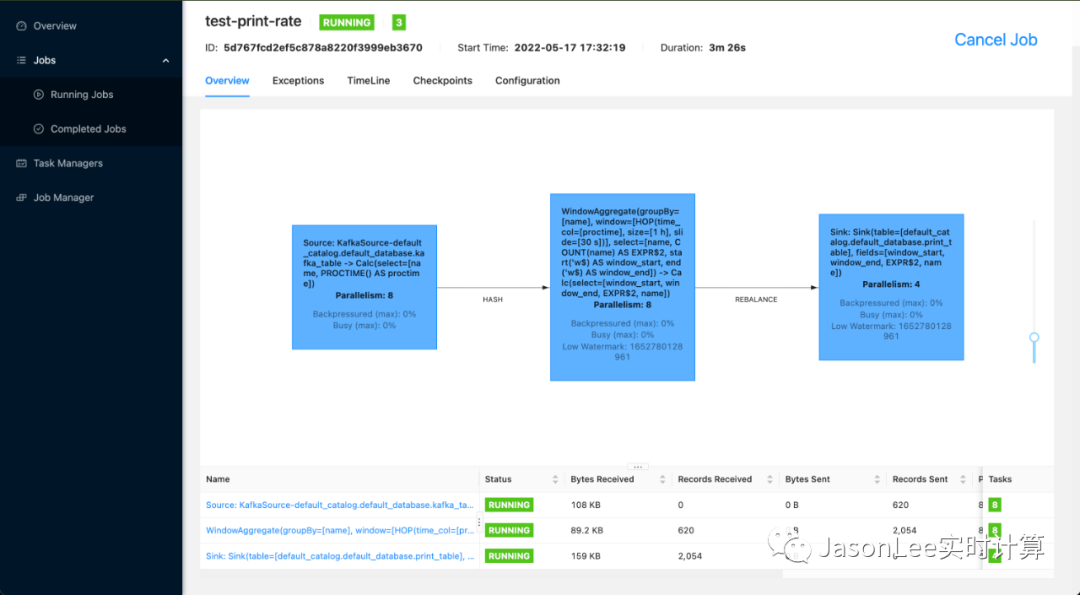The height and width of the screenshot is (595, 1080).
Task: Sort table by Status column
Action: pos(554,479)
